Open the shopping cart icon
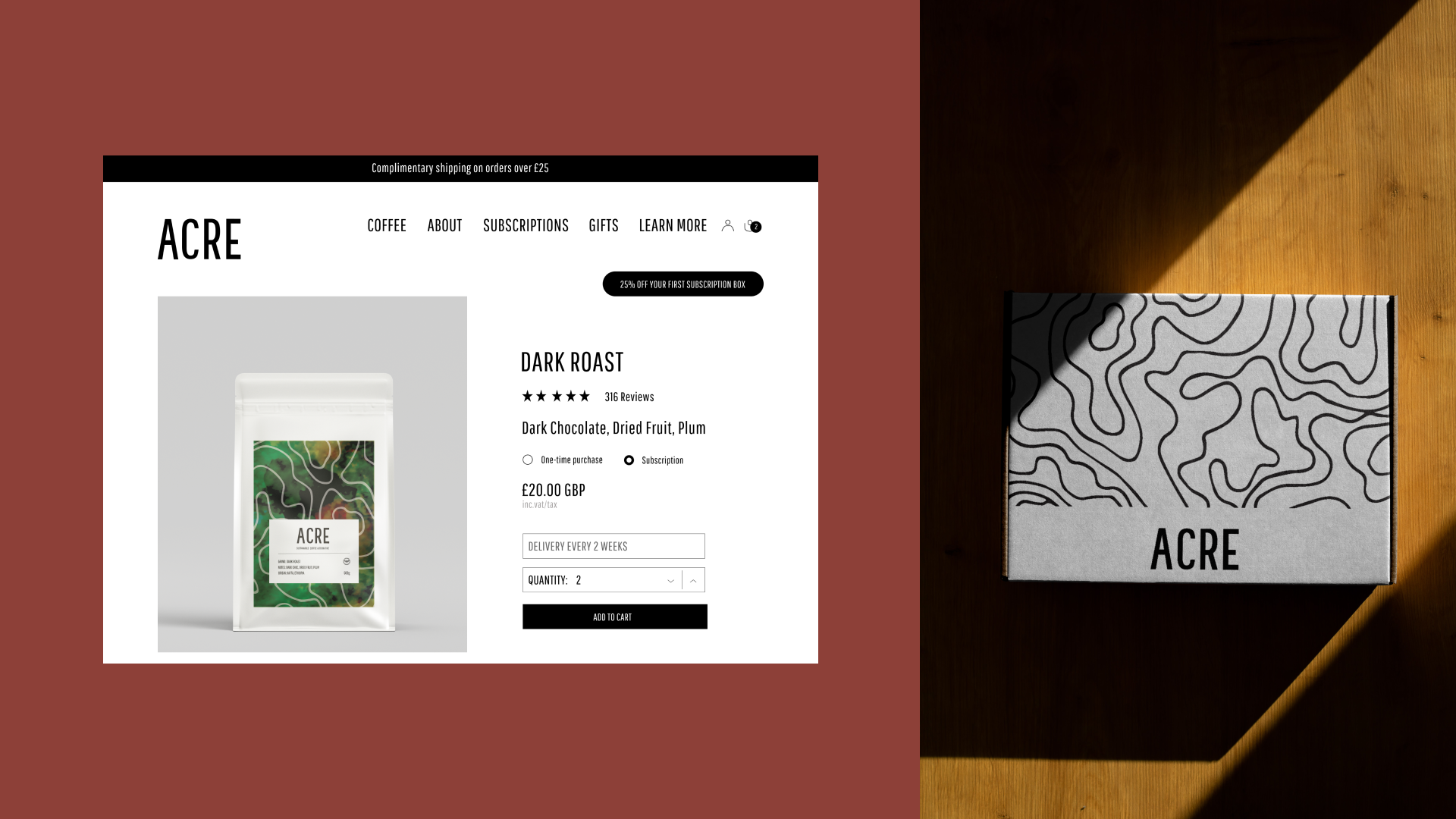 tap(752, 226)
